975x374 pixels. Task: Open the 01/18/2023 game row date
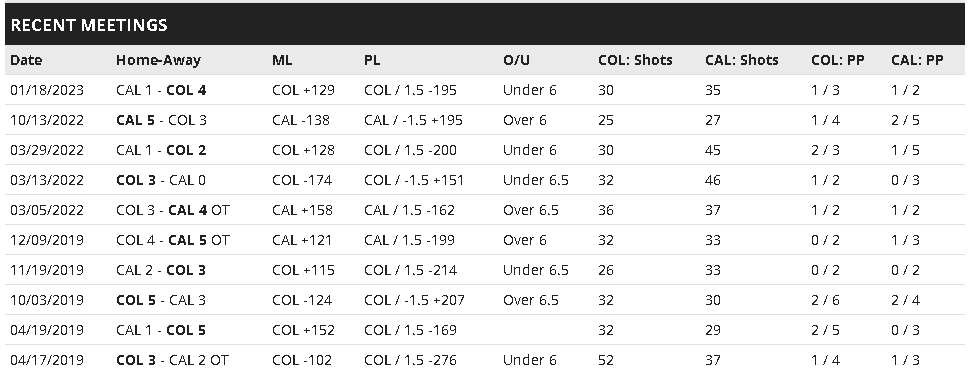click(x=47, y=90)
